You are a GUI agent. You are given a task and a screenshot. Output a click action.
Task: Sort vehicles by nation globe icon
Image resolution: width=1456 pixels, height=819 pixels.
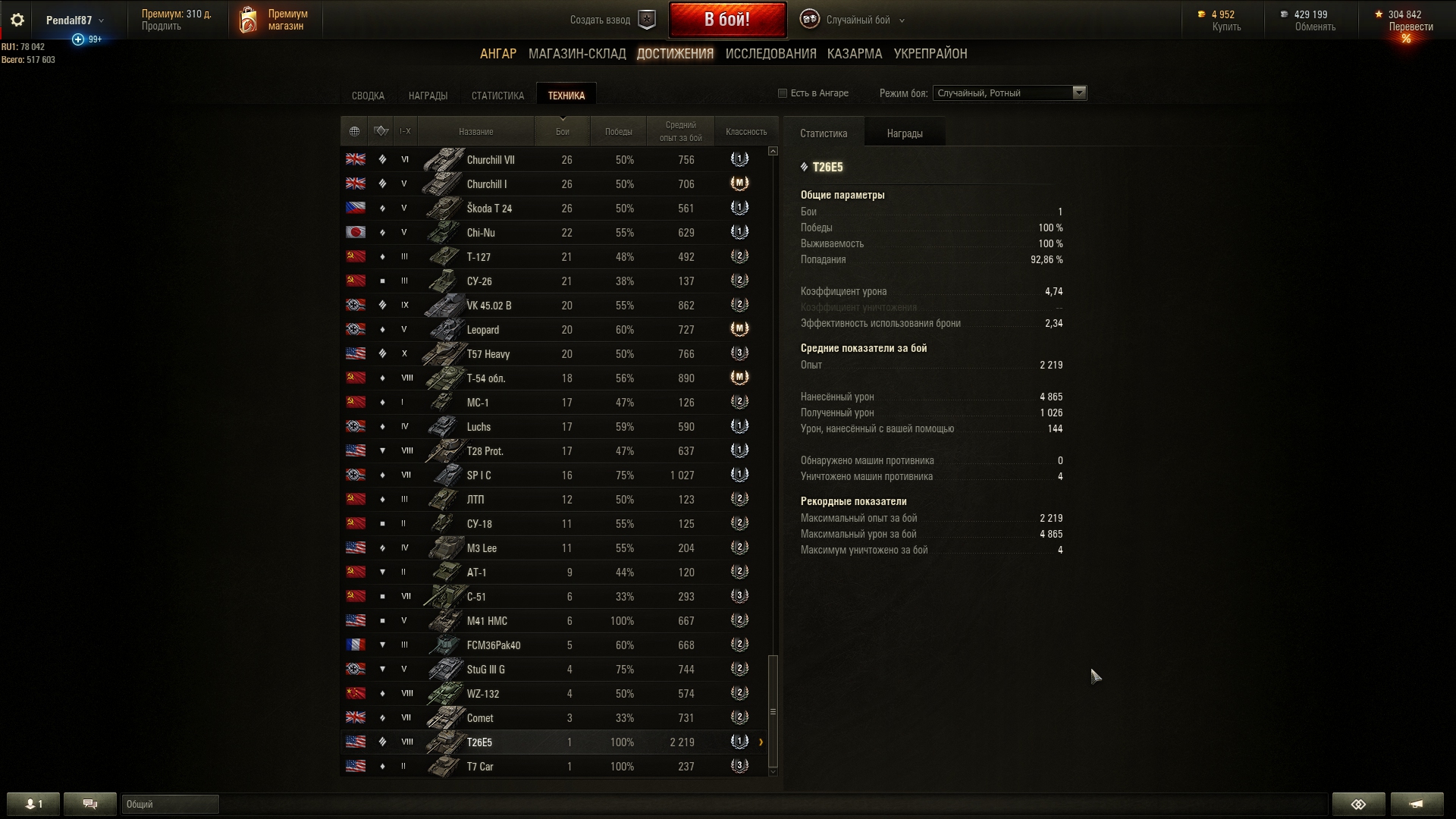[x=354, y=131]
